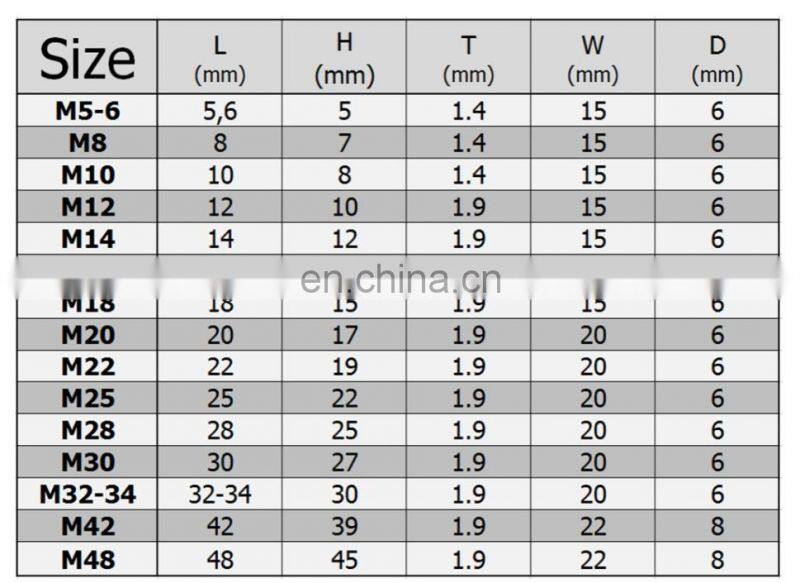The width and height of the screenshot is (800, 583).
Task: Click the H value 45 cell
Action: pyautogui.click(x=344, y=559)
